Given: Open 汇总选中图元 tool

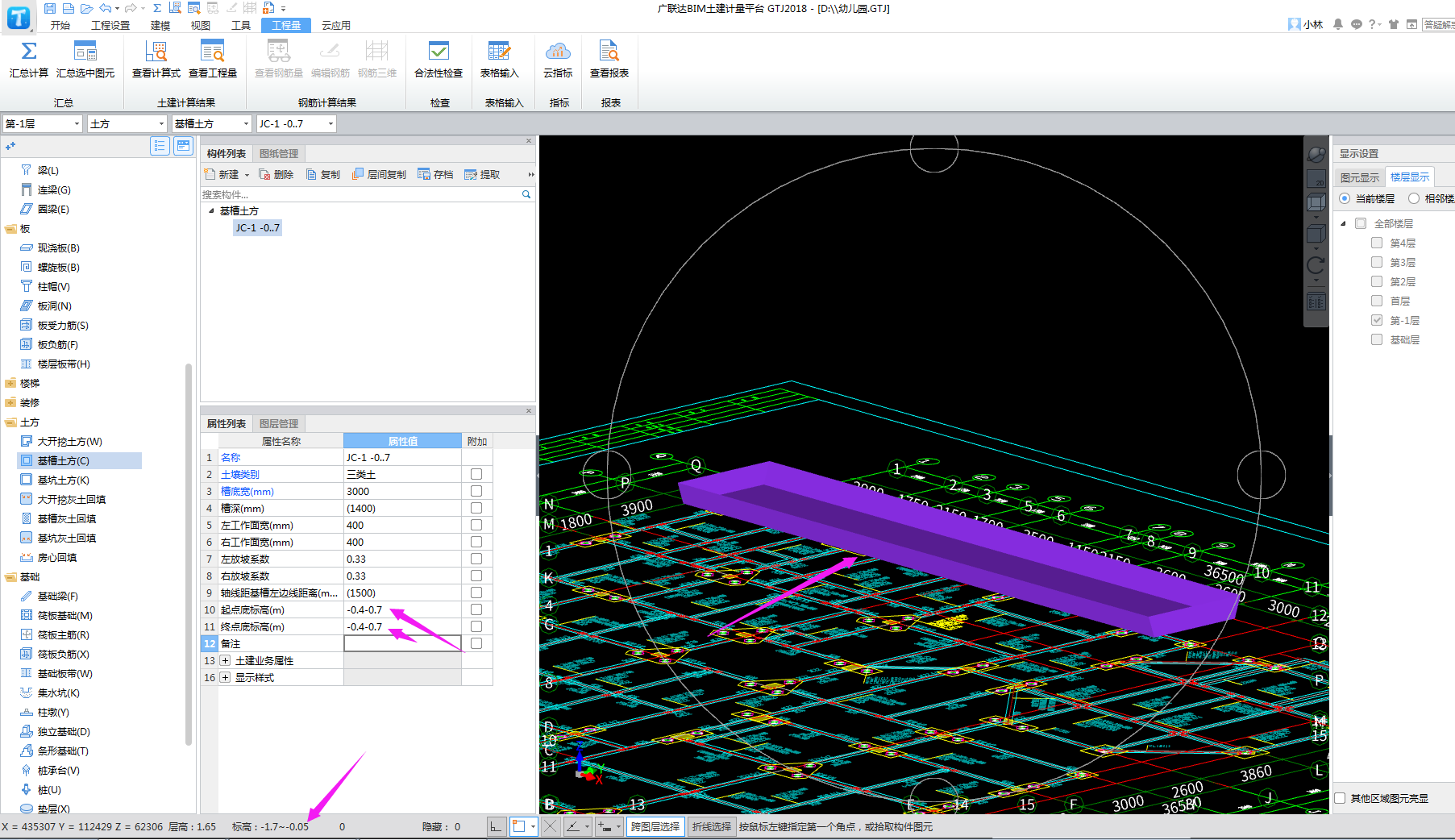Looking at the screenshot, I should (85, 60).
